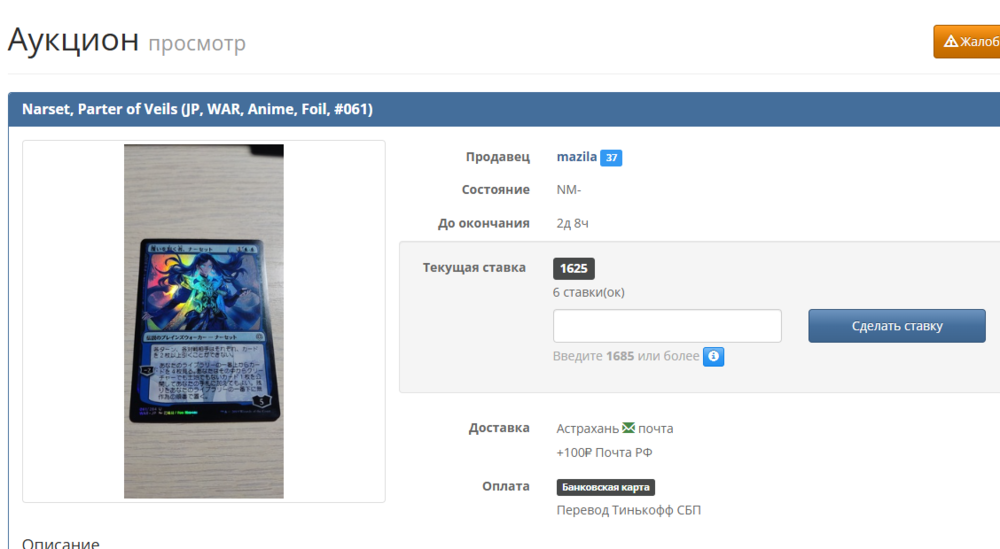Click the 6 ставки(ок) bids count
The width and height of the screenshot is (1000, 549).
(x=589, y=293)
